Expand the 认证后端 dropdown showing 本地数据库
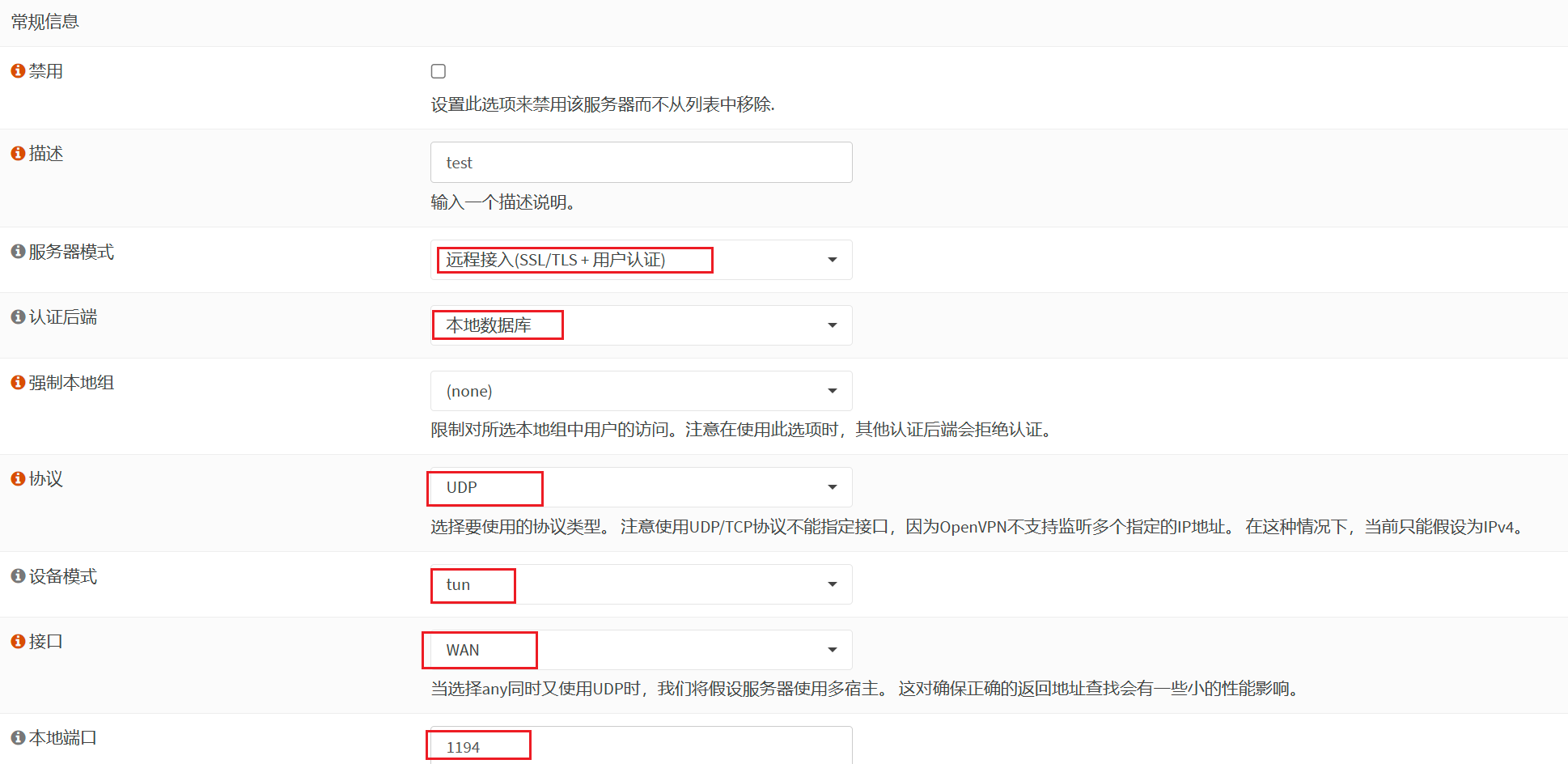The height and width of the screenshot is (764, 1568). point(641,325)
